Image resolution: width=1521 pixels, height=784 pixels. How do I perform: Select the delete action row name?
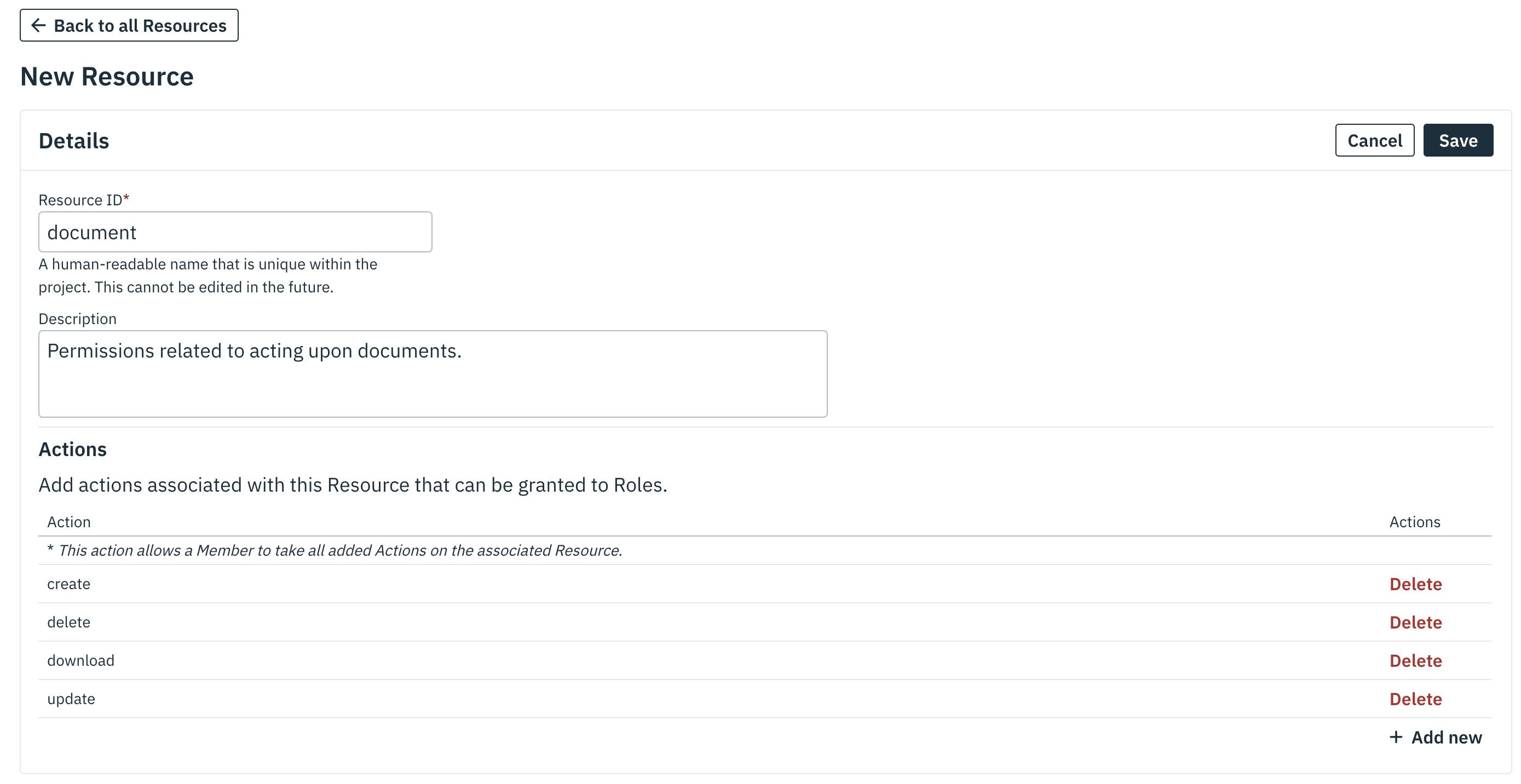pyautogui.click(x=68, y=622)
